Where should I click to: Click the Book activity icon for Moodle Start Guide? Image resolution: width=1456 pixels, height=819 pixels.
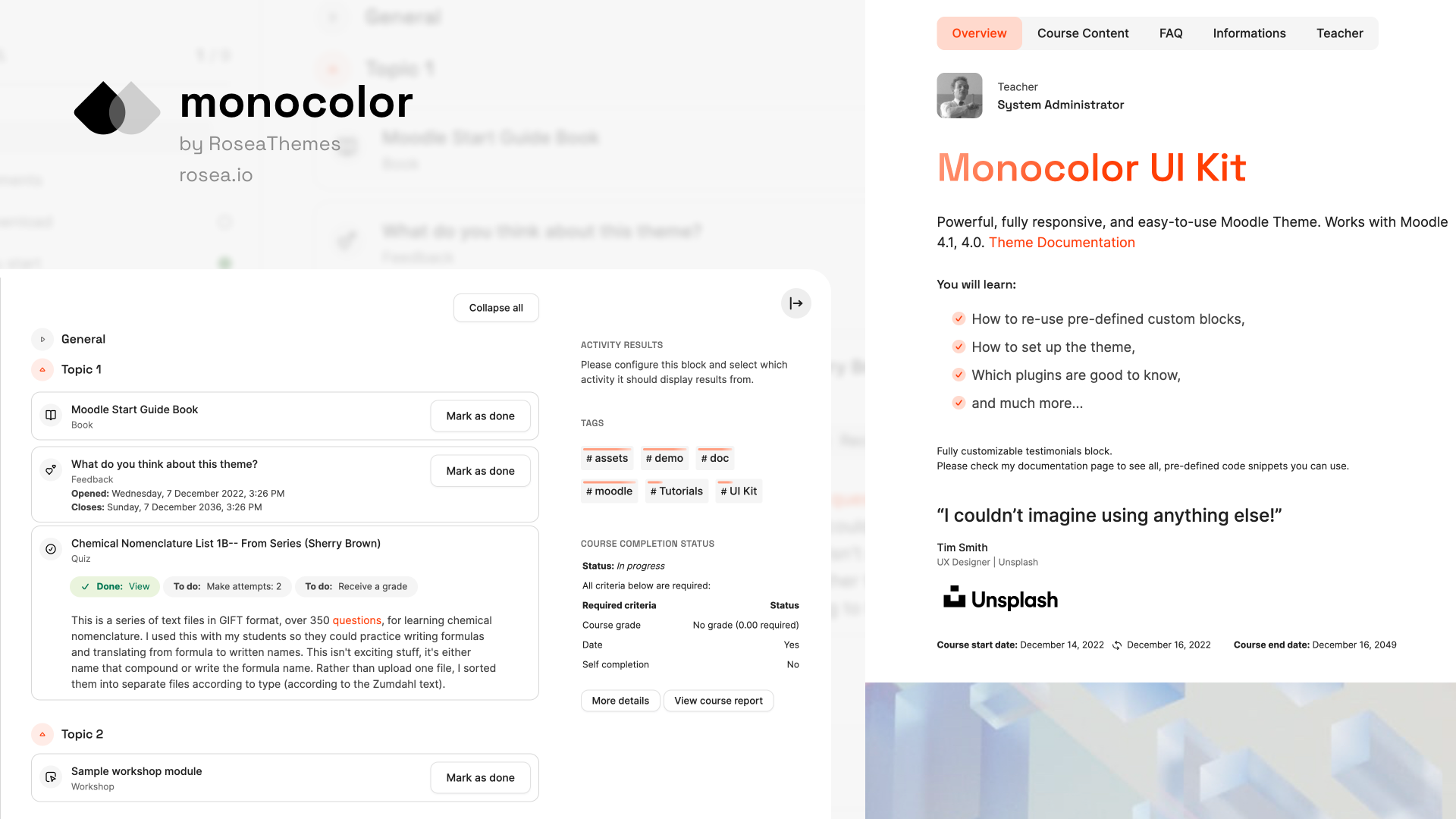point(50,415)
